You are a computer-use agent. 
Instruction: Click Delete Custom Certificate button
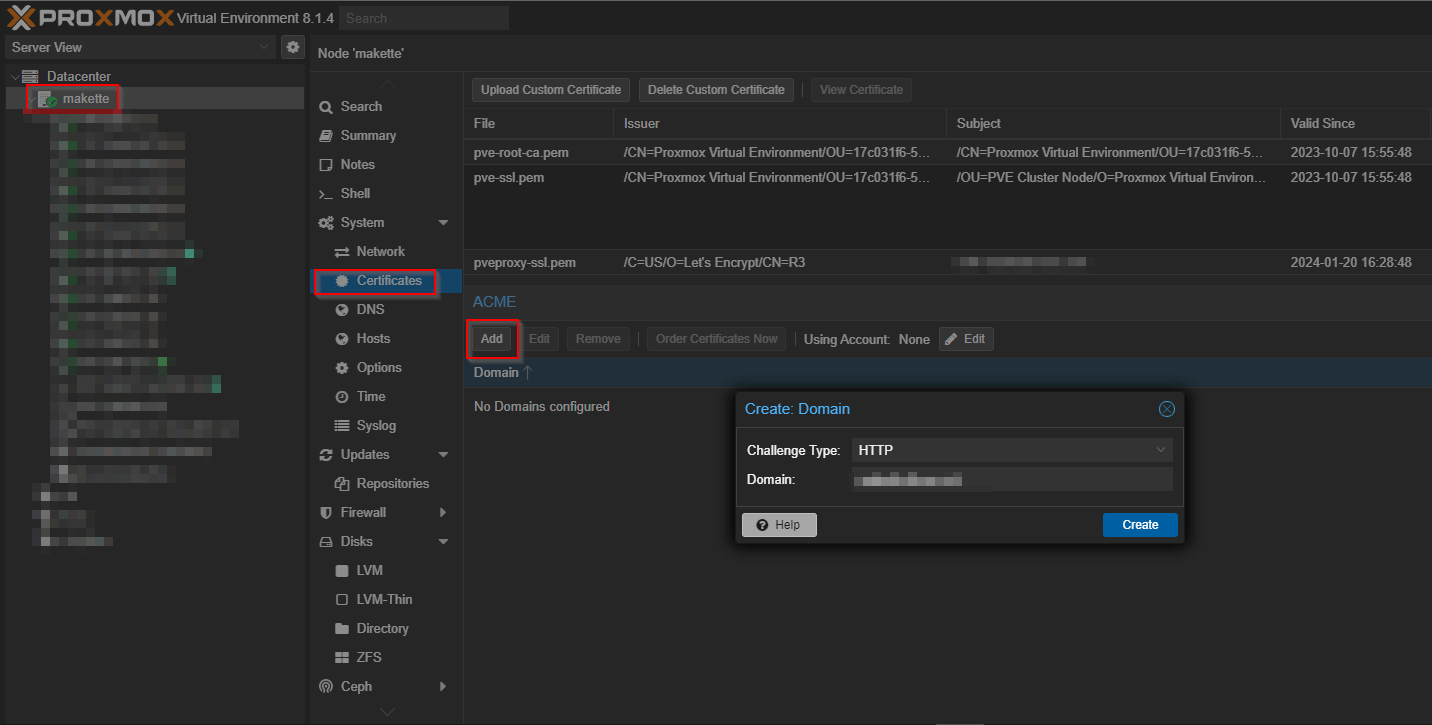[716, 90]
